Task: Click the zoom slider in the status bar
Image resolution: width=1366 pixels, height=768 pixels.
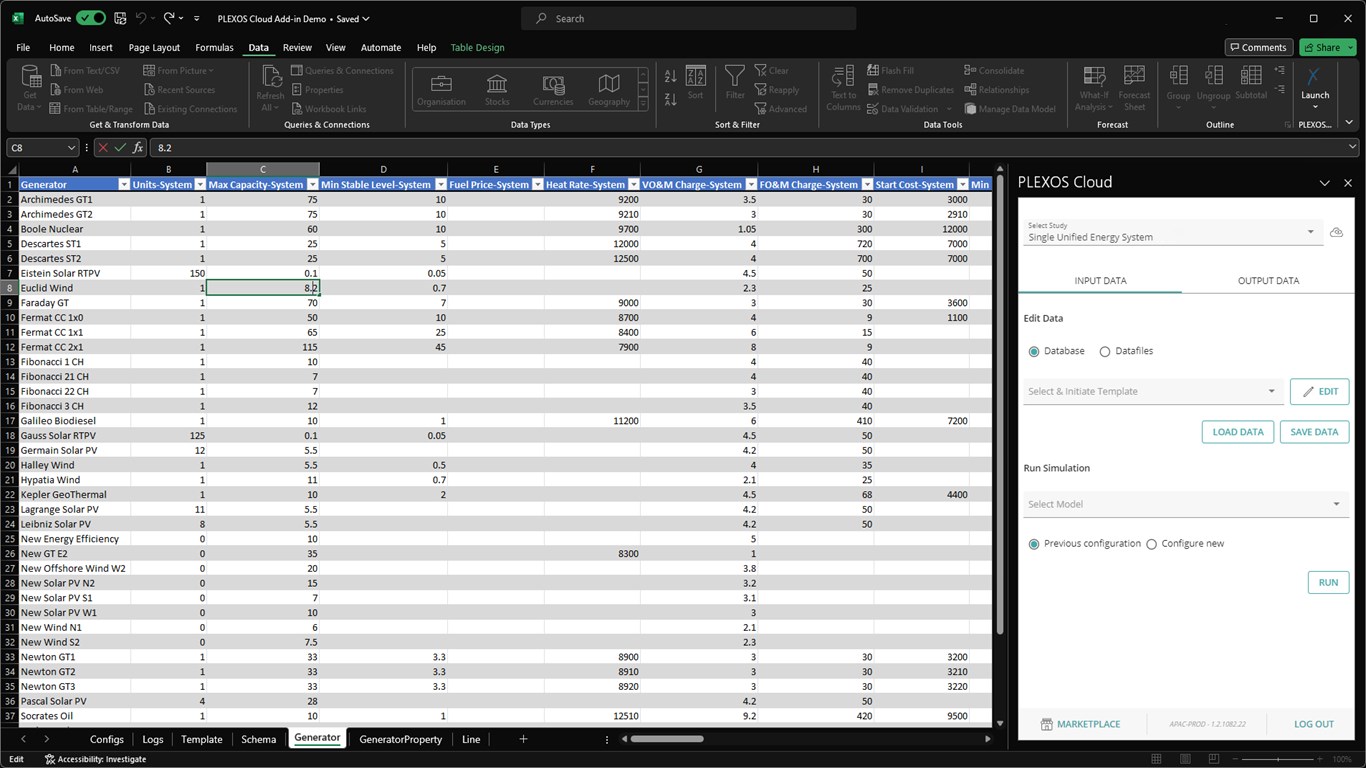Action: (1278, 760)
